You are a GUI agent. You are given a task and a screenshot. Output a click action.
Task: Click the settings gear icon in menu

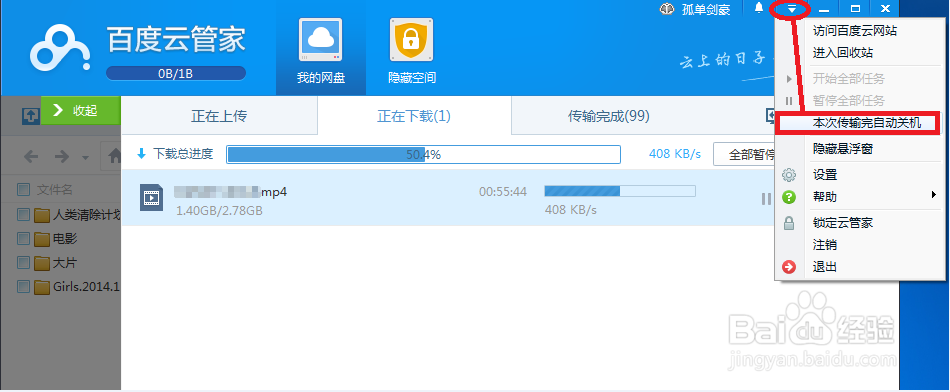pyautogui.click(x=789, y=175)
